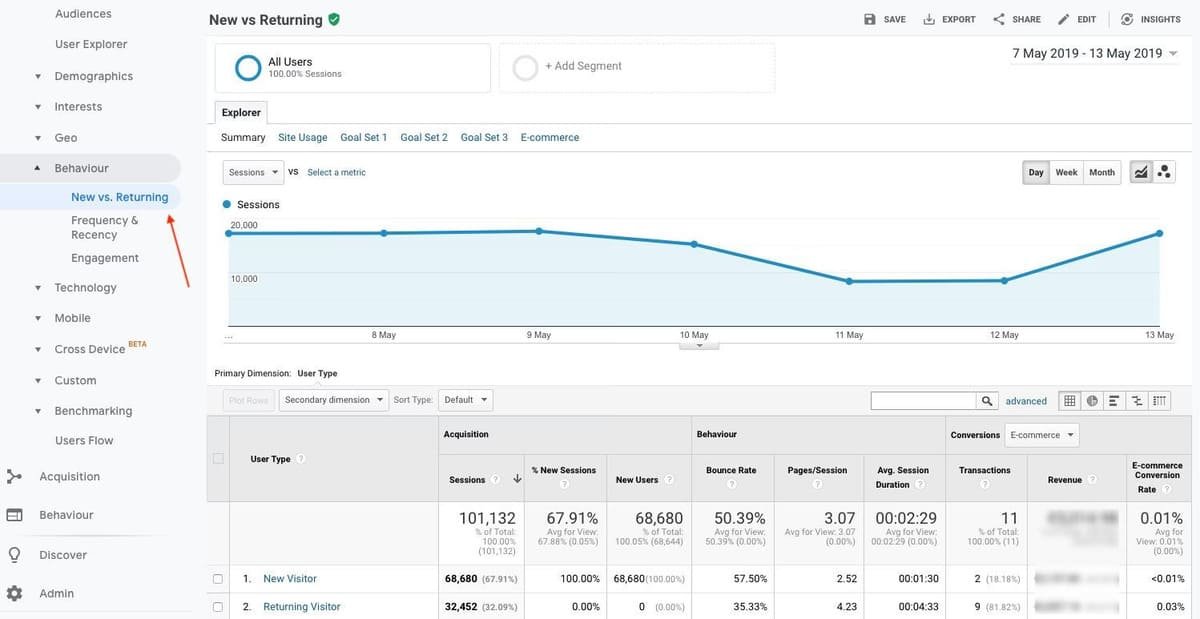The width and height of the screenshot is (1200, 619).
Task: Click the Save disk icon
Action: (870, 19)
